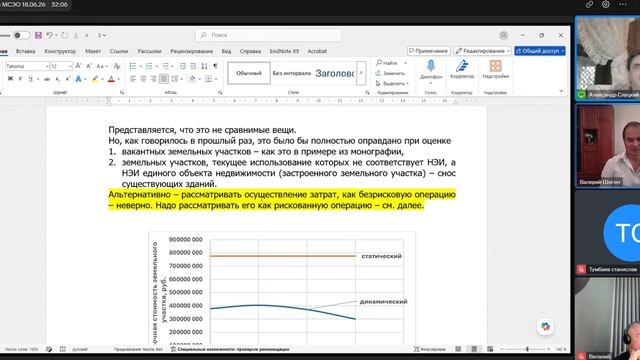Open the user account avatar
The image size is (640, 360).
(503, 35)
